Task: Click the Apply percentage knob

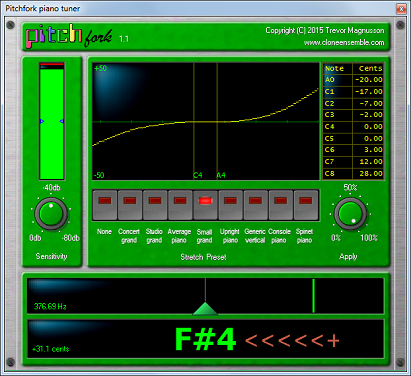Action: pyautogui.click(x=350, y=214)
